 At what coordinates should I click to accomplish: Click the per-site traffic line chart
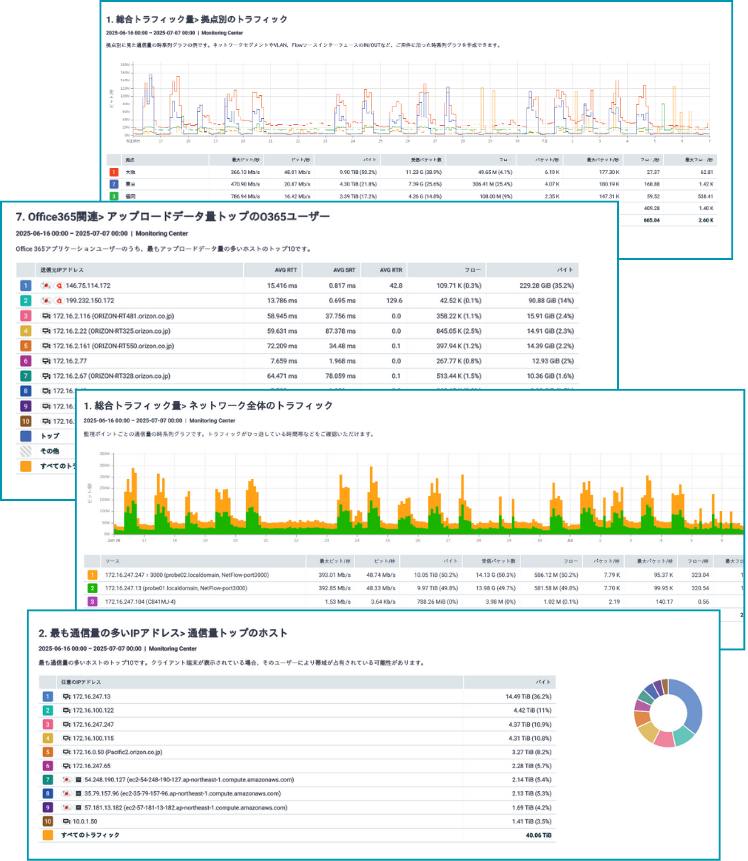coord(421,100)
